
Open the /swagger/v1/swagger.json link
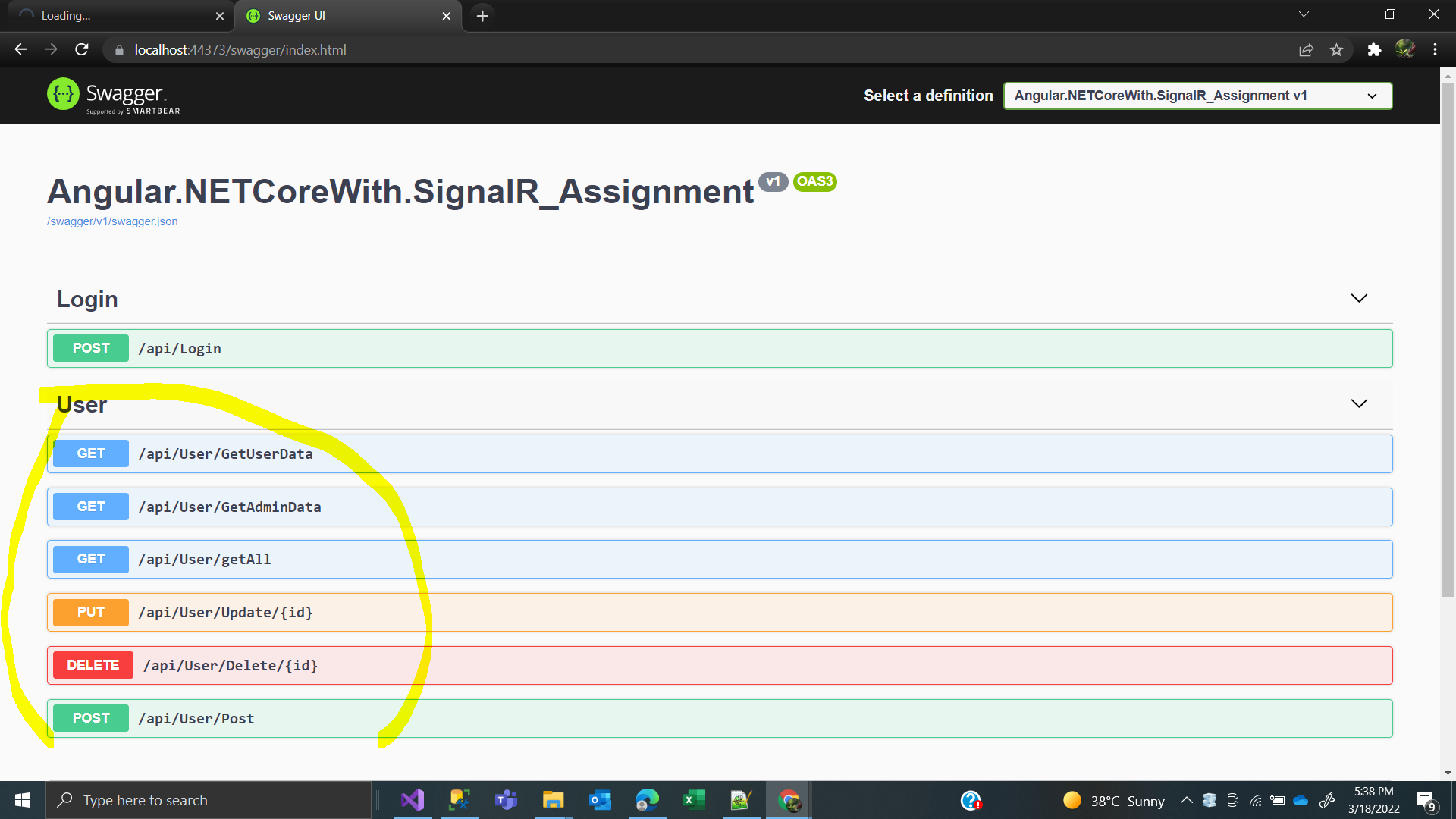(x=112, y=221)
